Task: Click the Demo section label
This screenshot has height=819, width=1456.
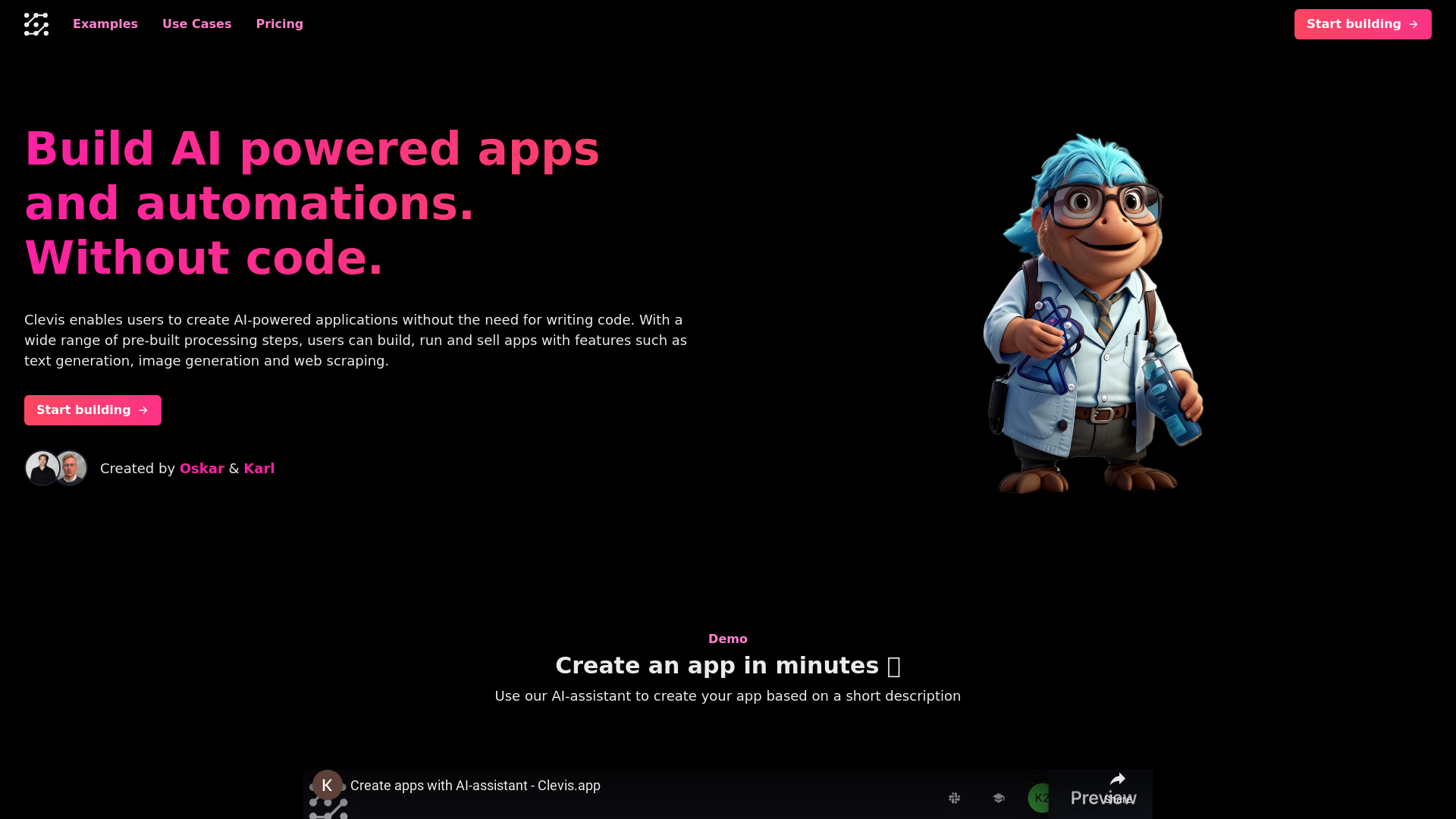Action: pos(728,639)
